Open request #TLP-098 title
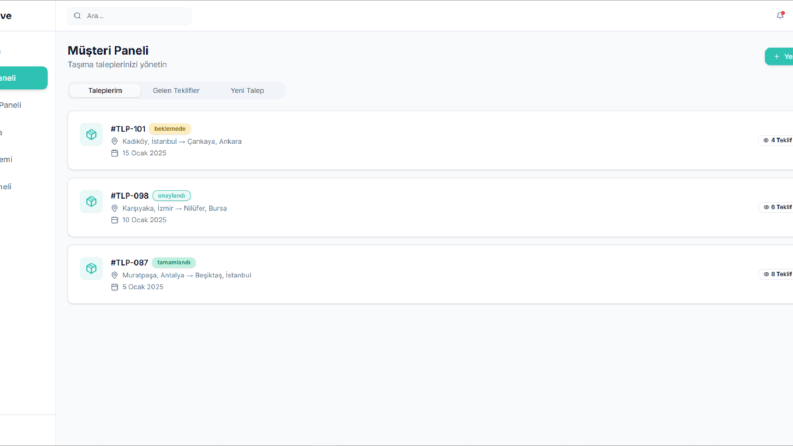 [129, 196]
